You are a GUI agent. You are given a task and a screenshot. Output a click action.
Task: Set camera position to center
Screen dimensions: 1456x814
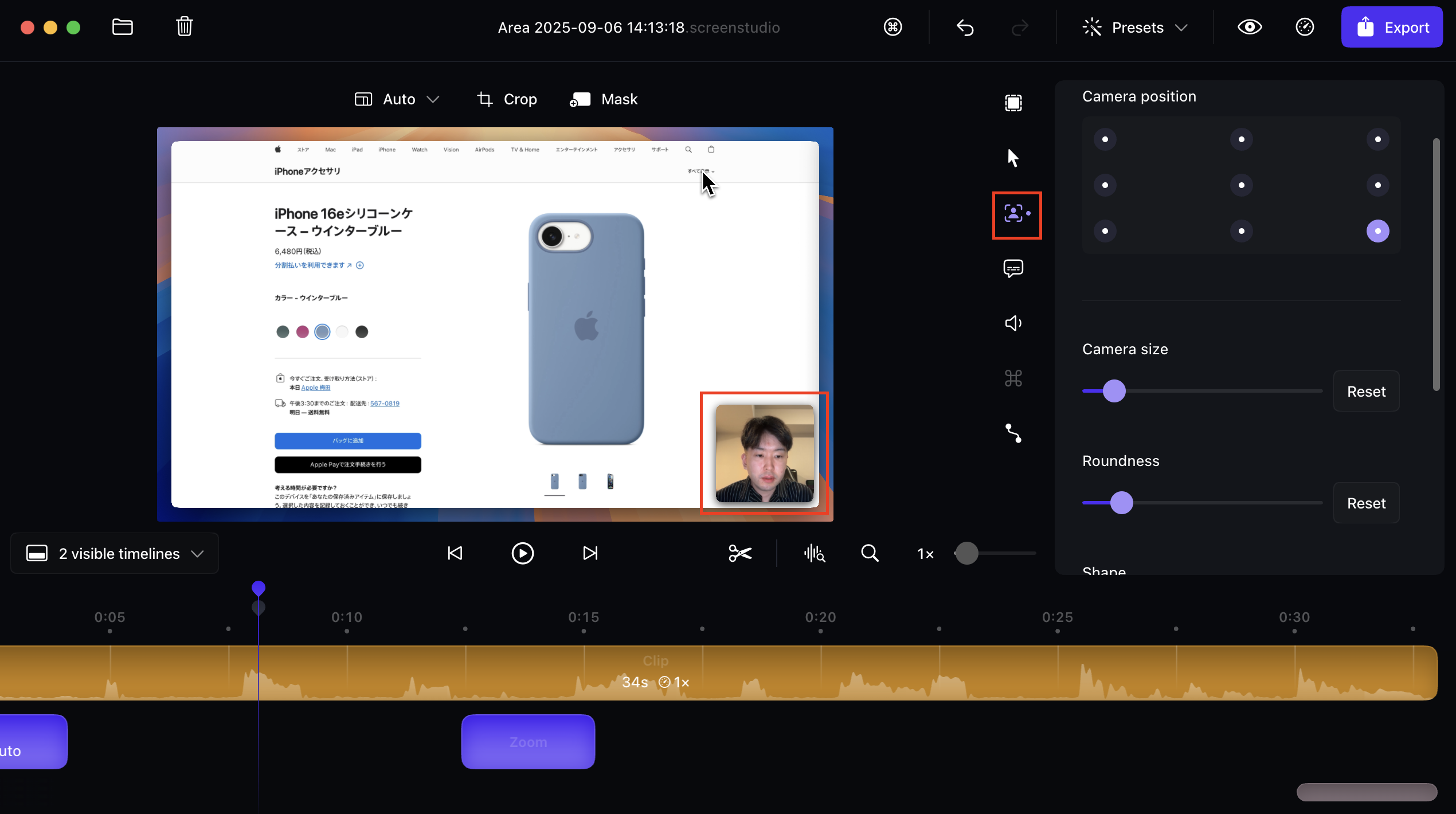(x=1242, y=185)
